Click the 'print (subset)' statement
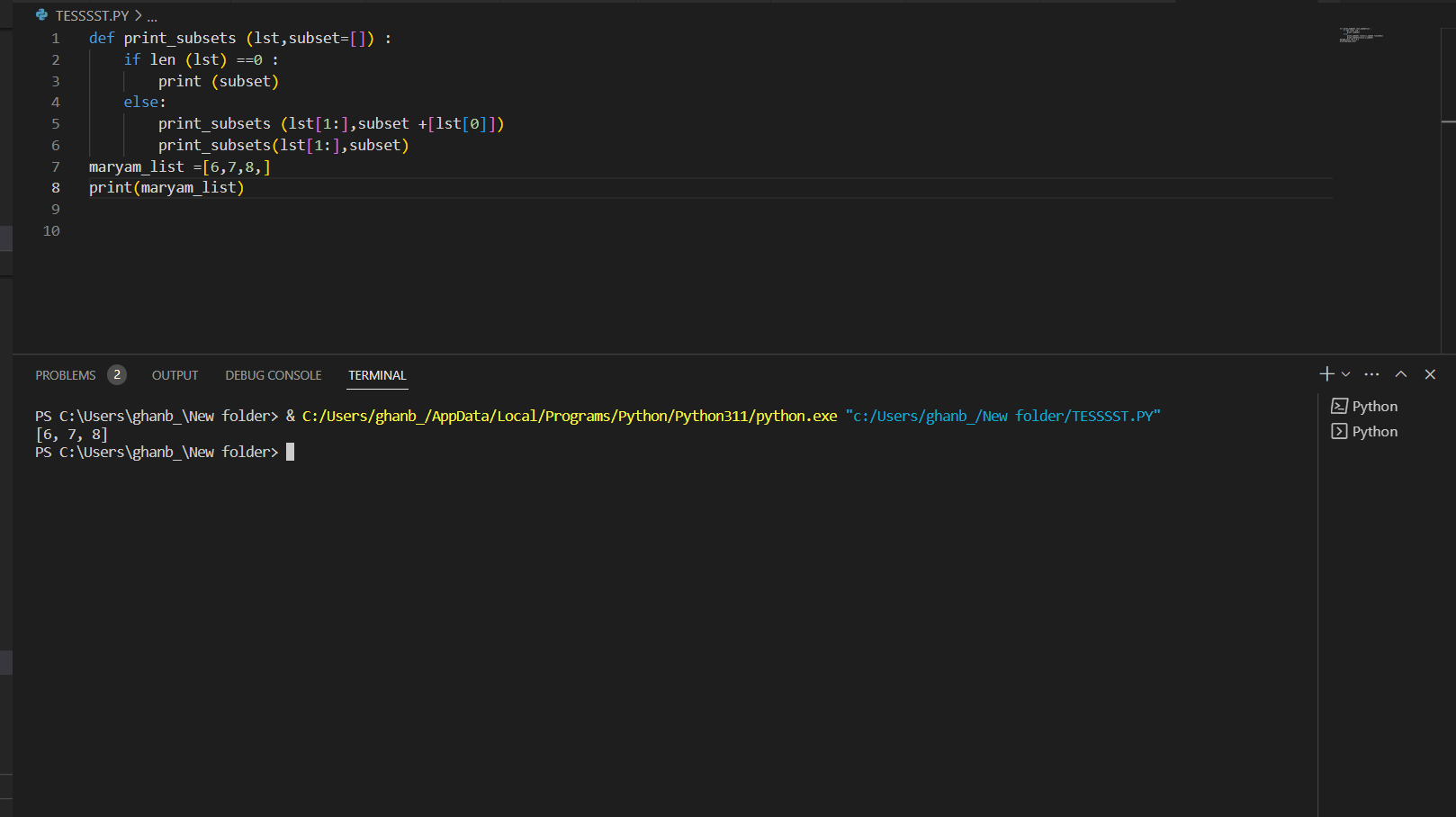 (219, 82)
